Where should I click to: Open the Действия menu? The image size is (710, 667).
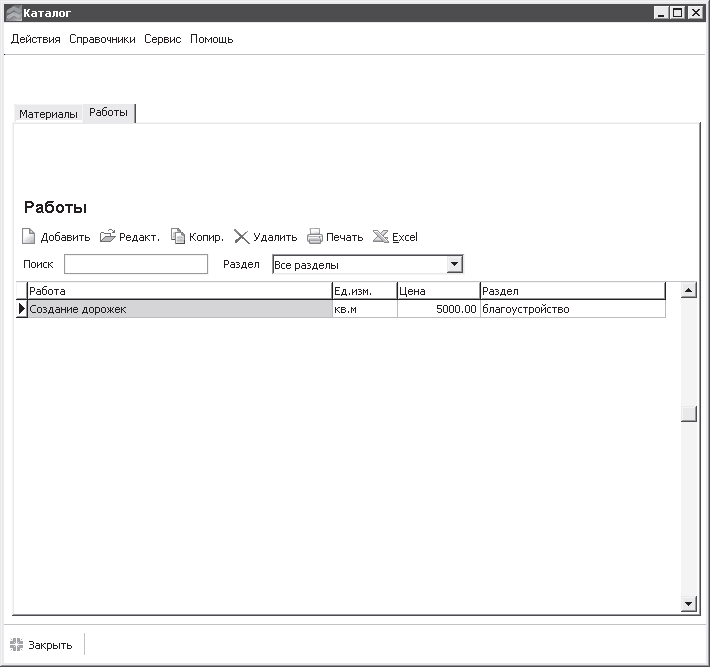click(x=36, y=39)
